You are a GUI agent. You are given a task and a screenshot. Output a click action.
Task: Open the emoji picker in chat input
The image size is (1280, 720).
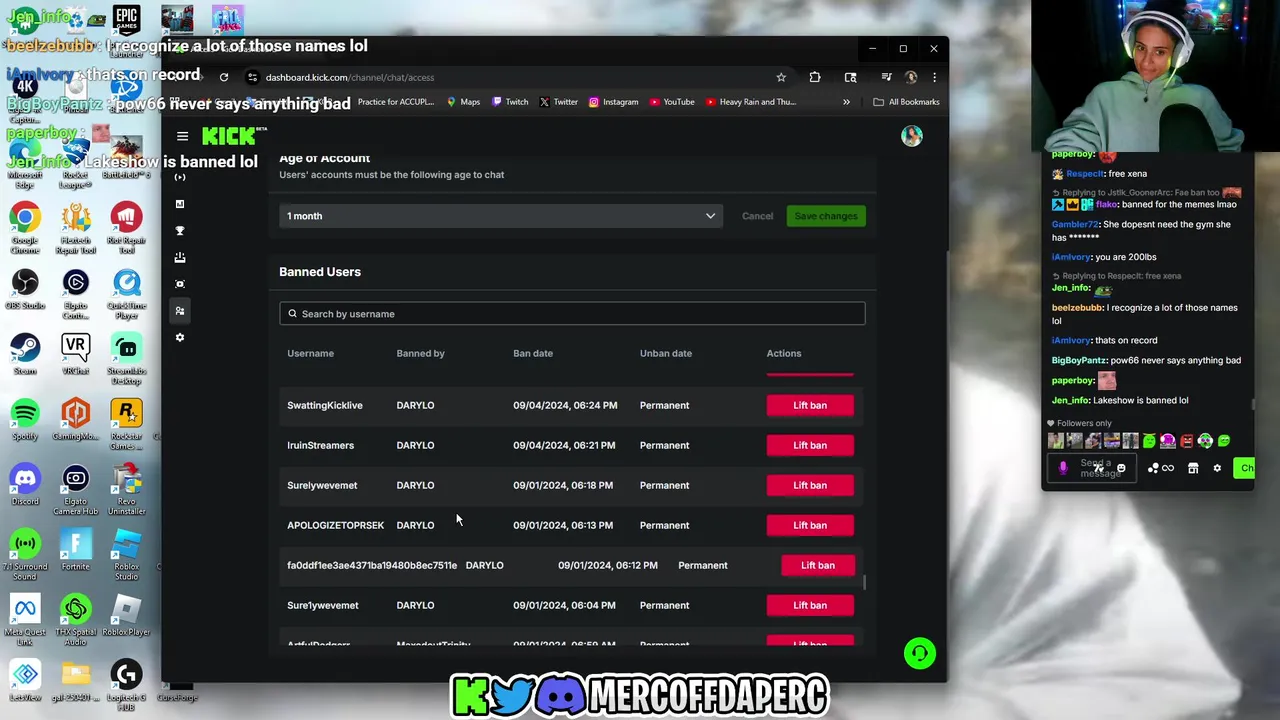pyautogui.click(x=1121, y=468)
